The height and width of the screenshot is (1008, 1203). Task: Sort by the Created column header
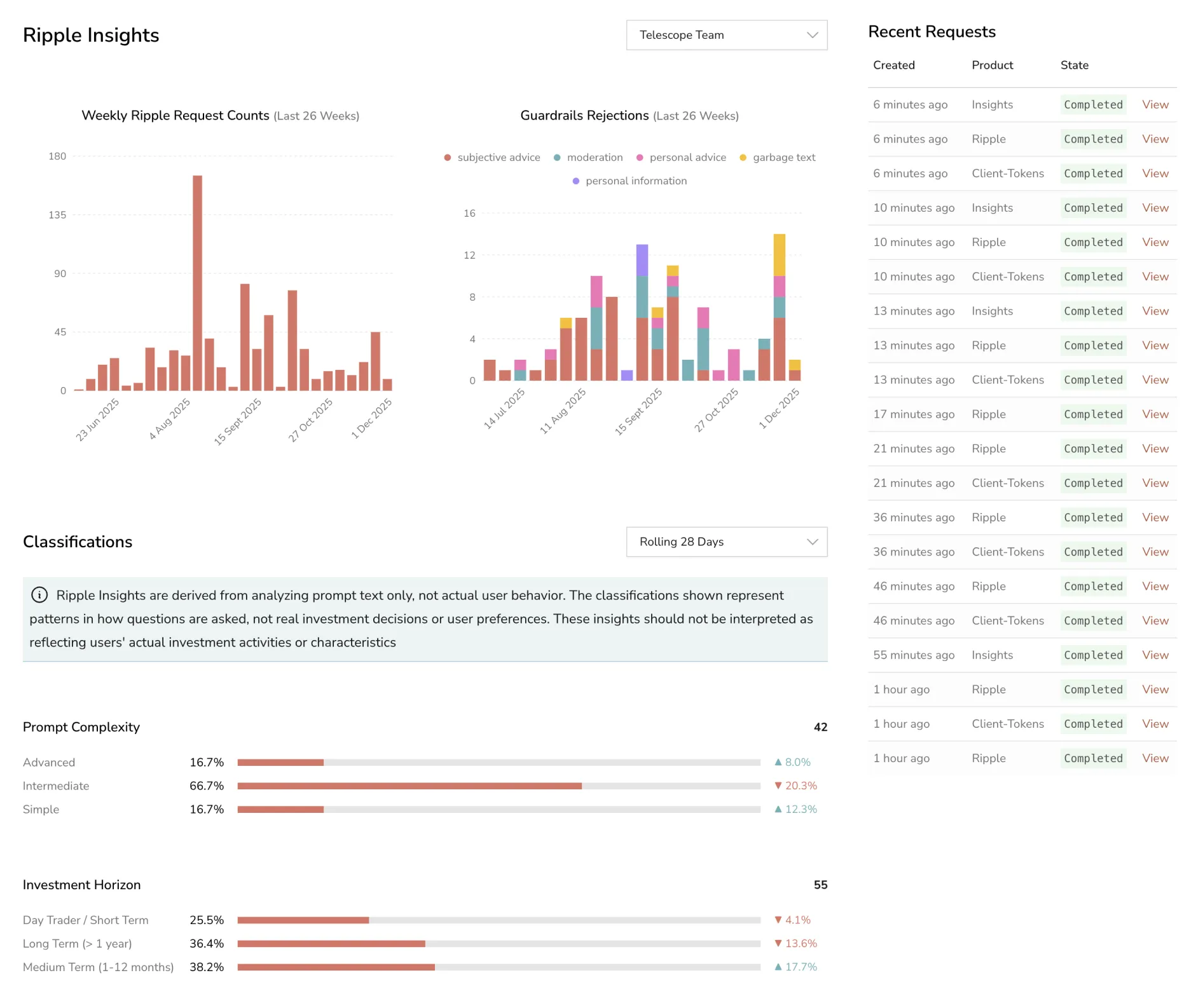pyautogui.click(x=894, y=65)
